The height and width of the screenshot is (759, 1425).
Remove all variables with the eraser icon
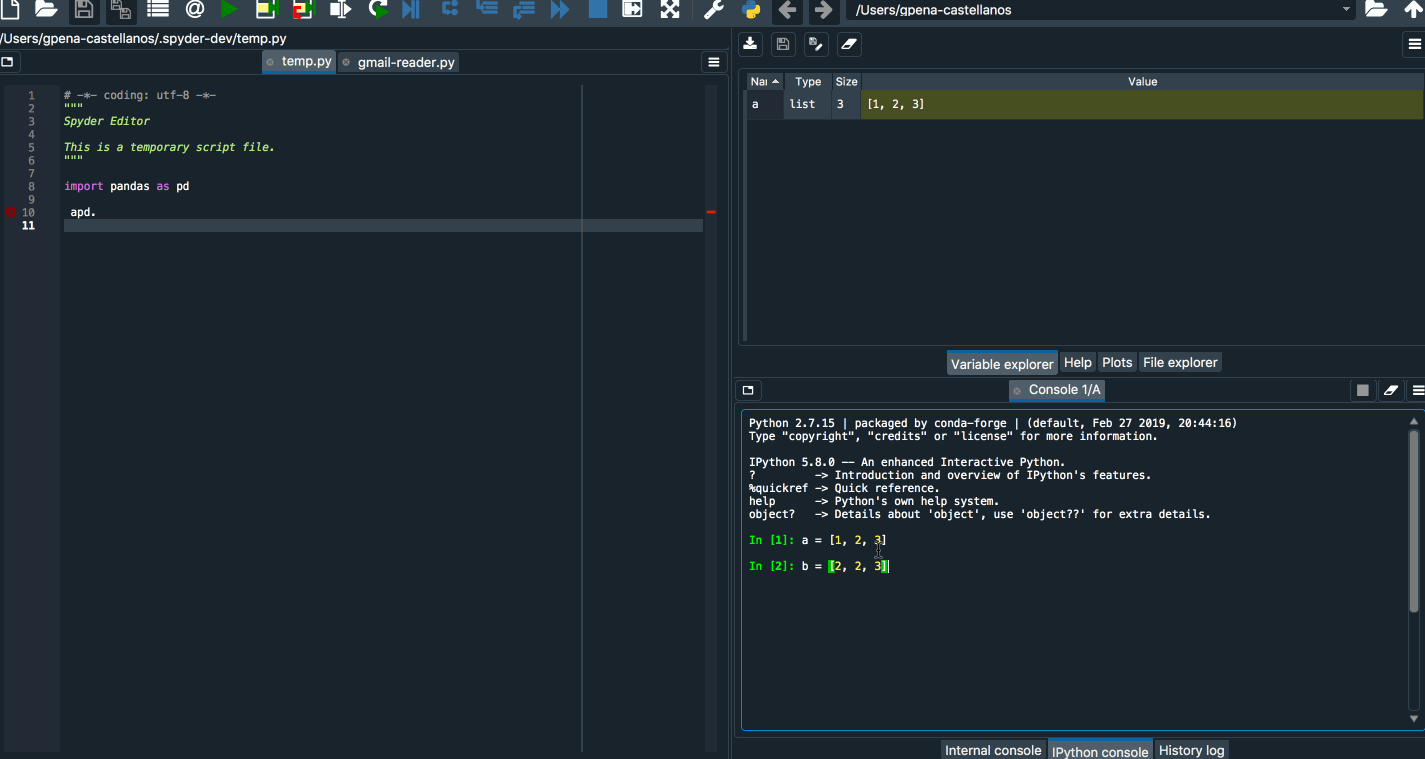(x=851, y=44)
